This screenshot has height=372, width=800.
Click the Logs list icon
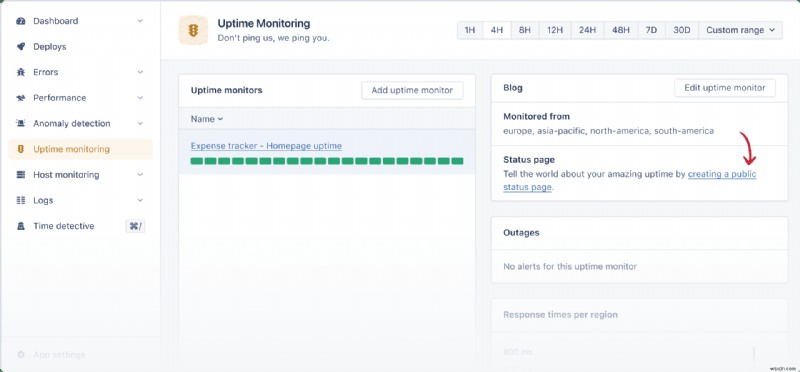(x=21, y=200)
